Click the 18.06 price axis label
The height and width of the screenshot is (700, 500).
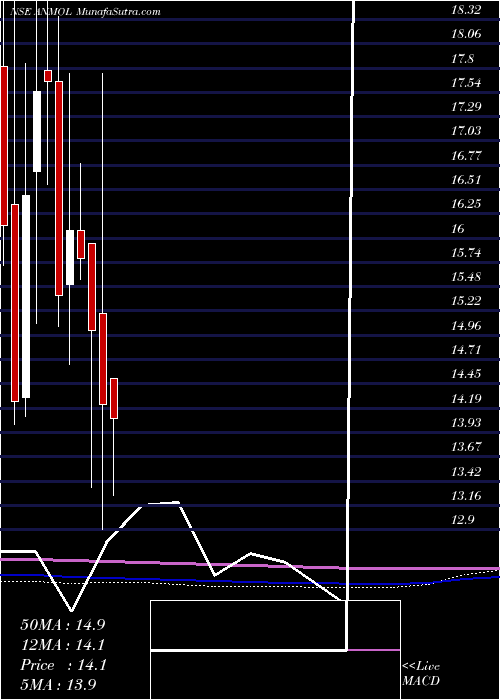pos(466,35)
